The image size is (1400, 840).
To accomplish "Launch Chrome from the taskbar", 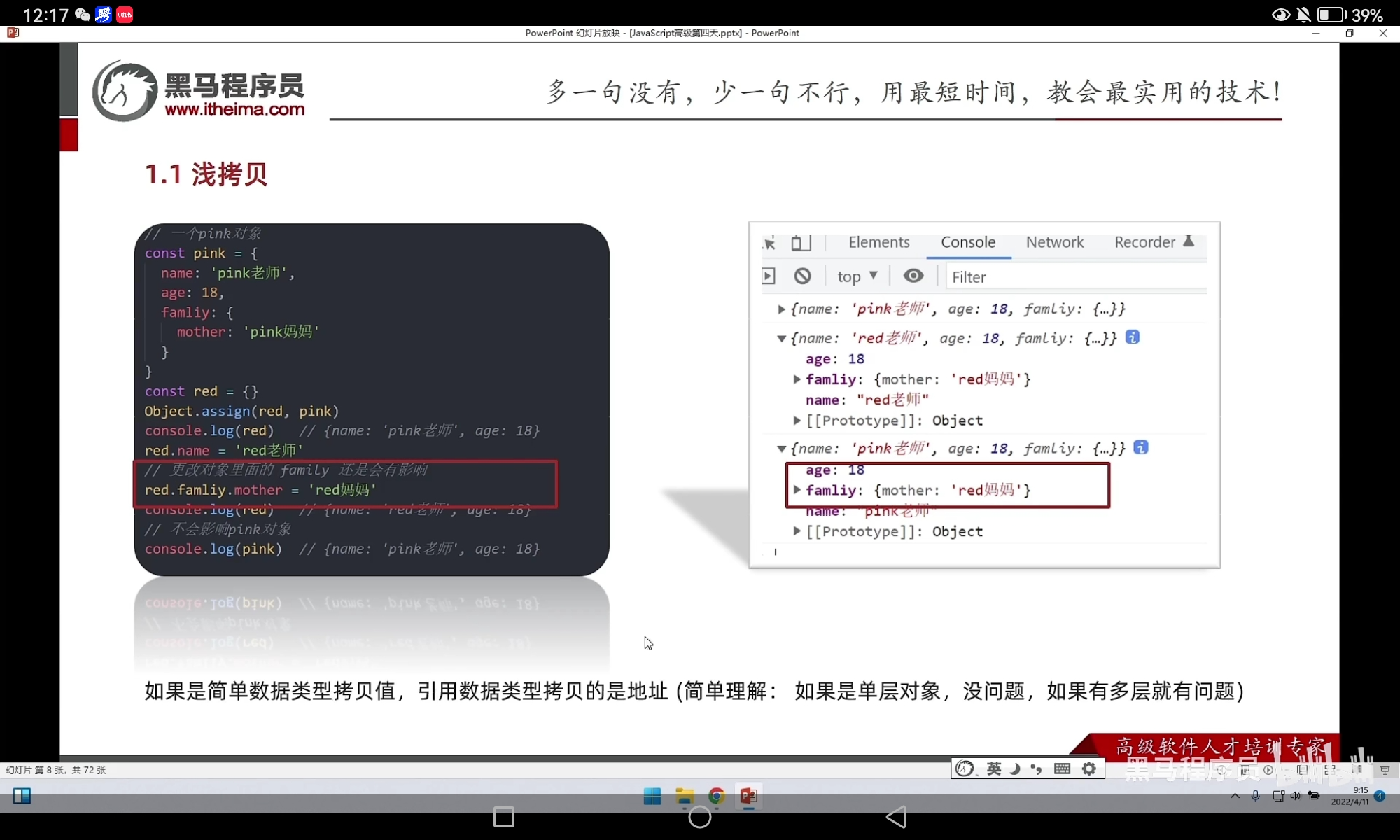I will point(716,796).
